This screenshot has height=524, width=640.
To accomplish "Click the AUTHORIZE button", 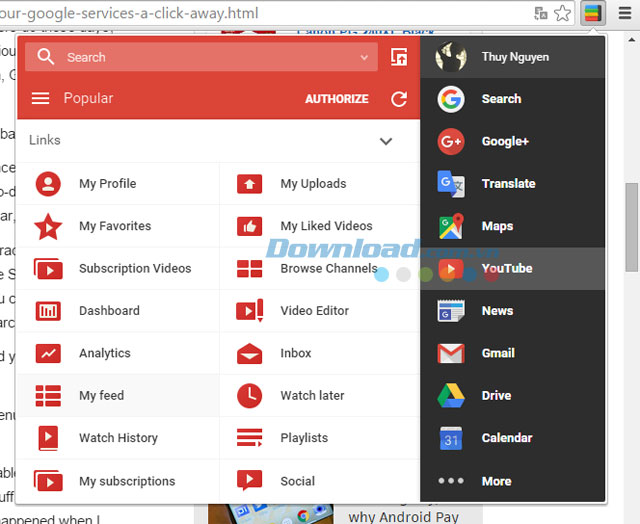I will click(x=337, y=99).
